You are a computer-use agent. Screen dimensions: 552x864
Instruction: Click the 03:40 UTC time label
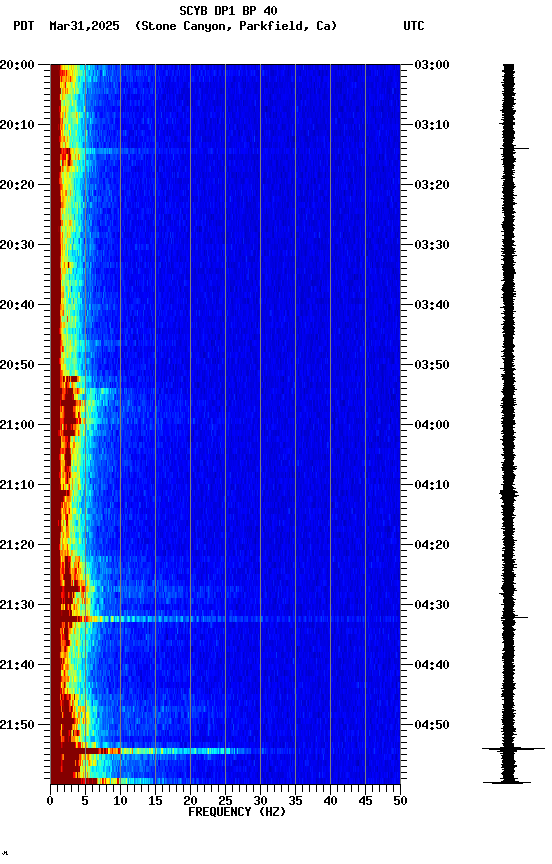[x=432, y=305]
